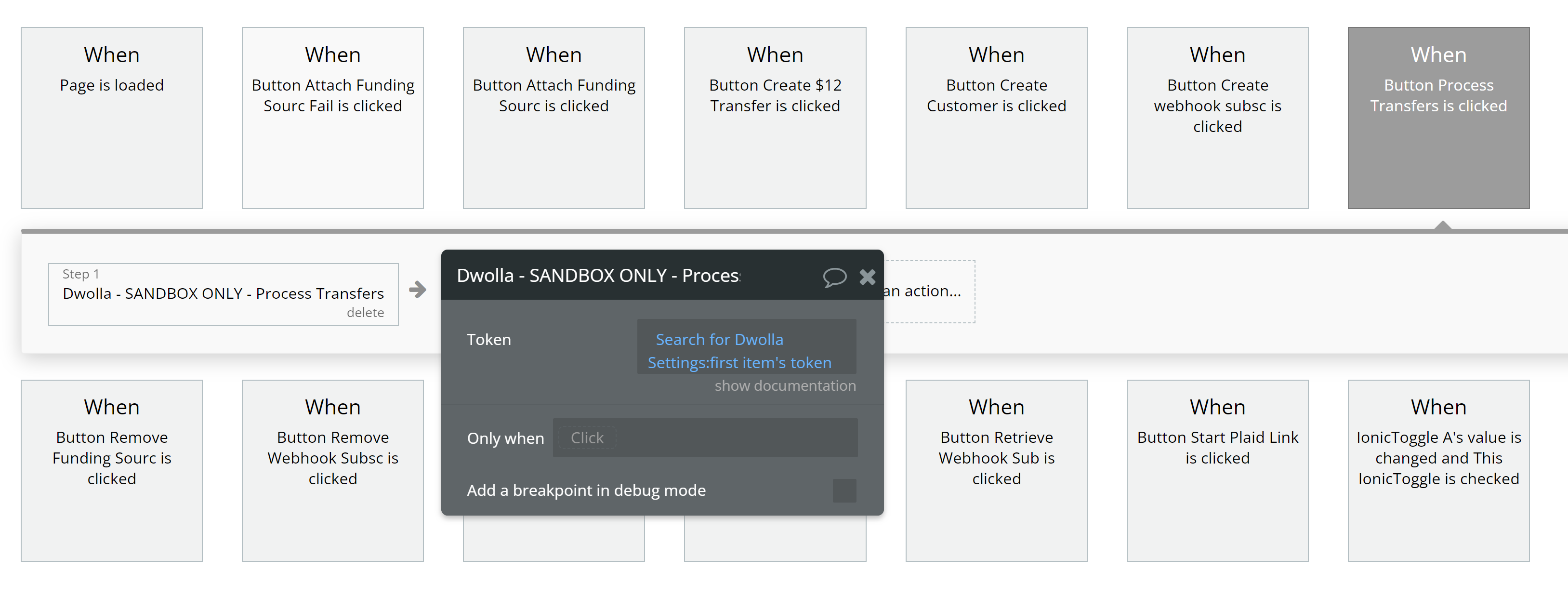Open Button Create webhook subsc event
Image resolution: width=1568 pixels, height=597 pixels.
[1217, 118]
